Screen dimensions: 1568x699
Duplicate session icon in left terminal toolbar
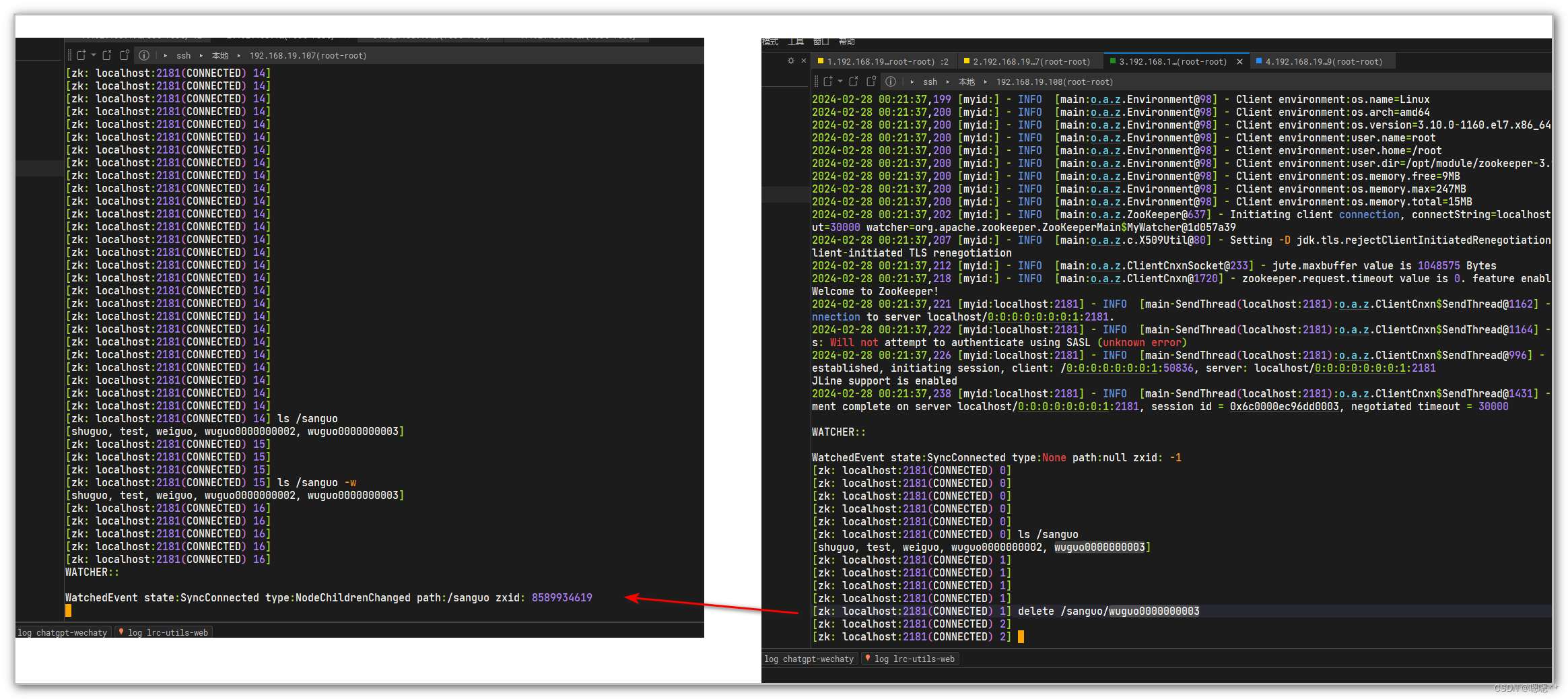pos(125,55)
